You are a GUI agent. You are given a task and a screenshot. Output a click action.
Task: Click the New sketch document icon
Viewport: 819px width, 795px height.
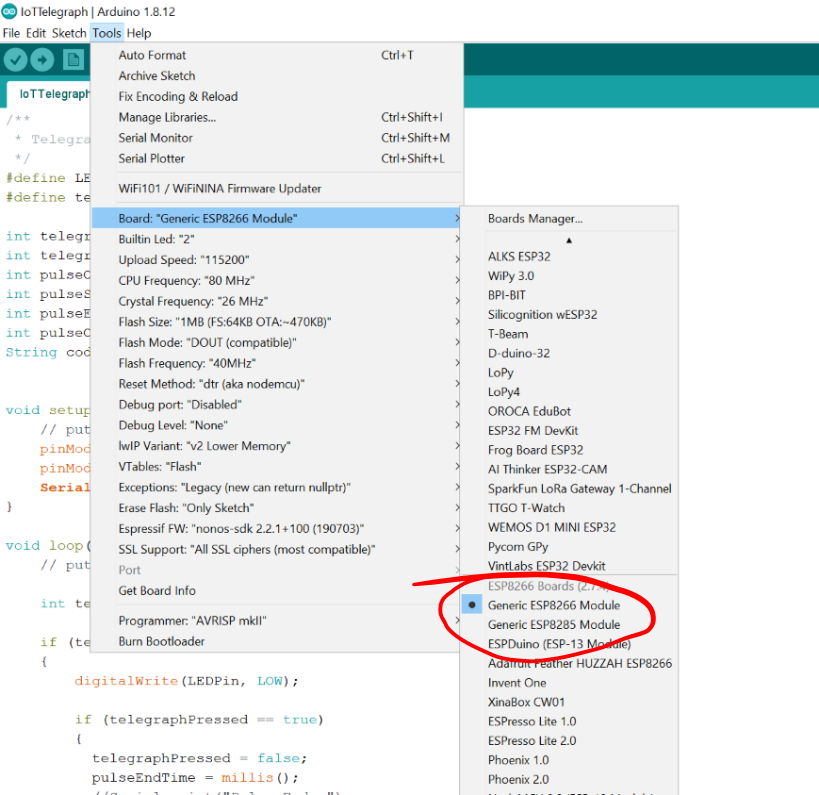tap(73, 60)
